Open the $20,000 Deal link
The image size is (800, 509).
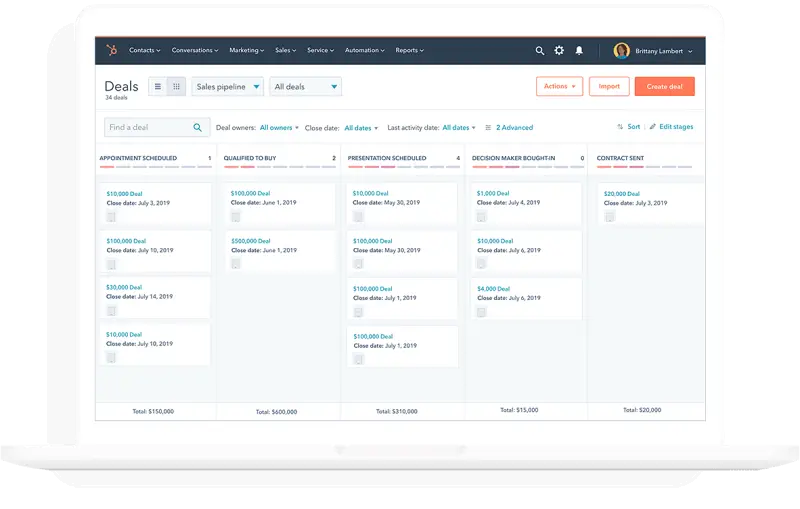pos(621,194)
